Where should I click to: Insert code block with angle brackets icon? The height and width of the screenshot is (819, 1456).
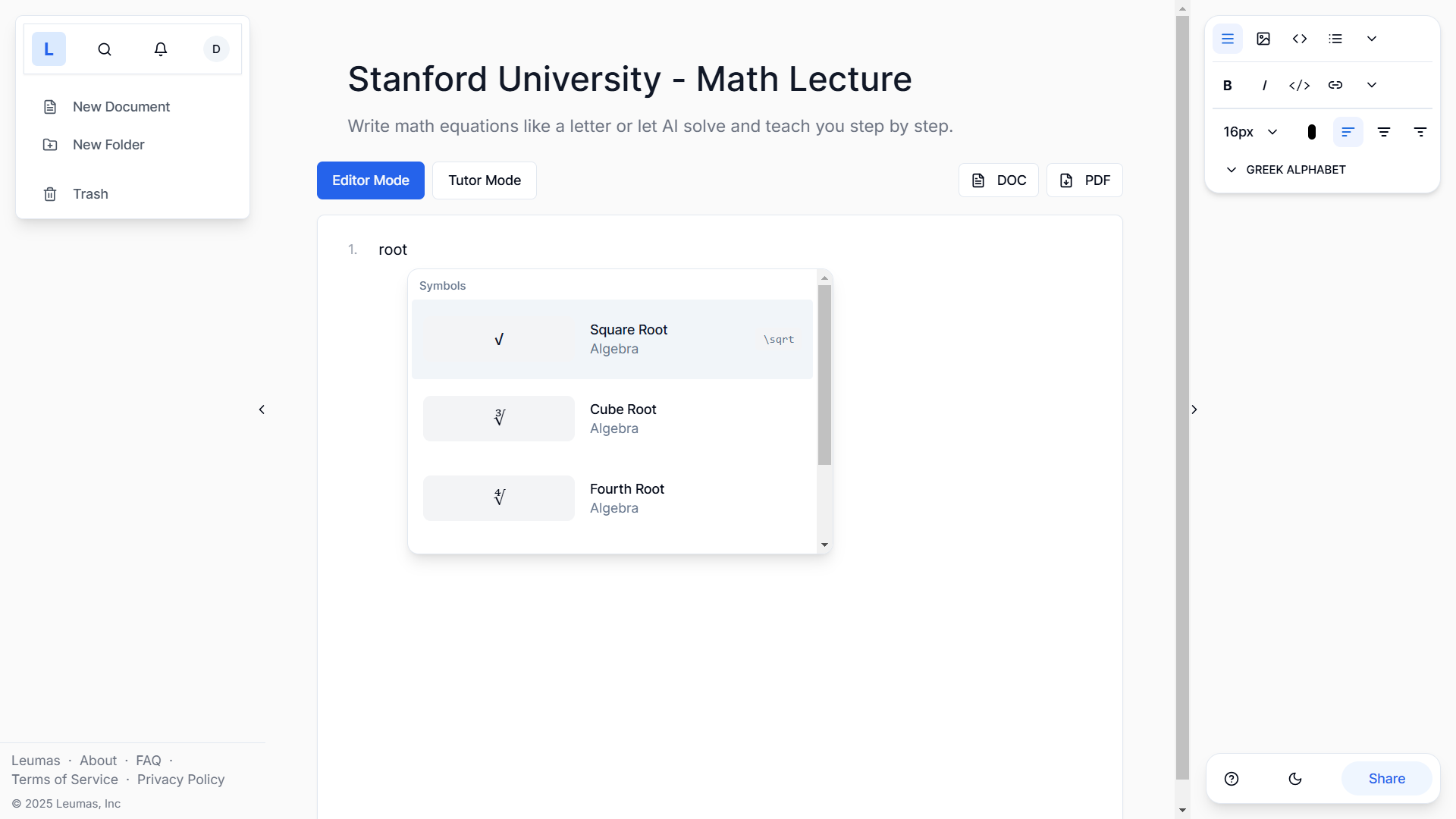coord(1300,39)
